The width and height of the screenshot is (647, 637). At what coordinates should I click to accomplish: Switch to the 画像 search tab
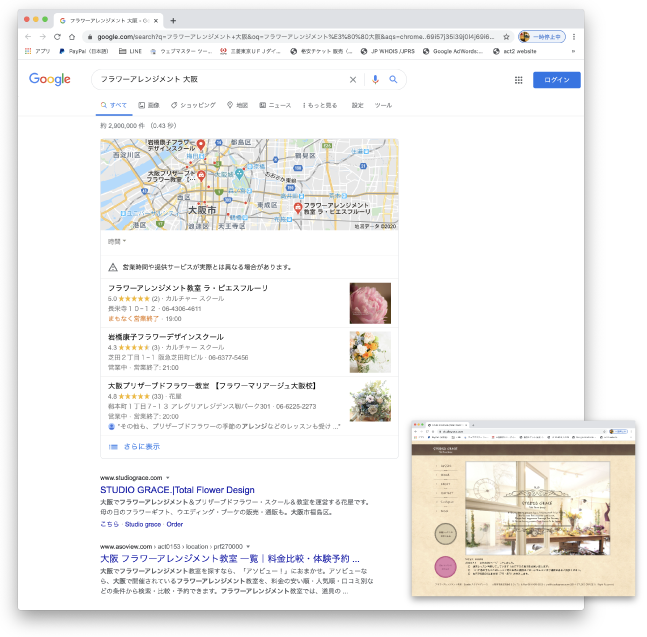click(x=148, y=105)
